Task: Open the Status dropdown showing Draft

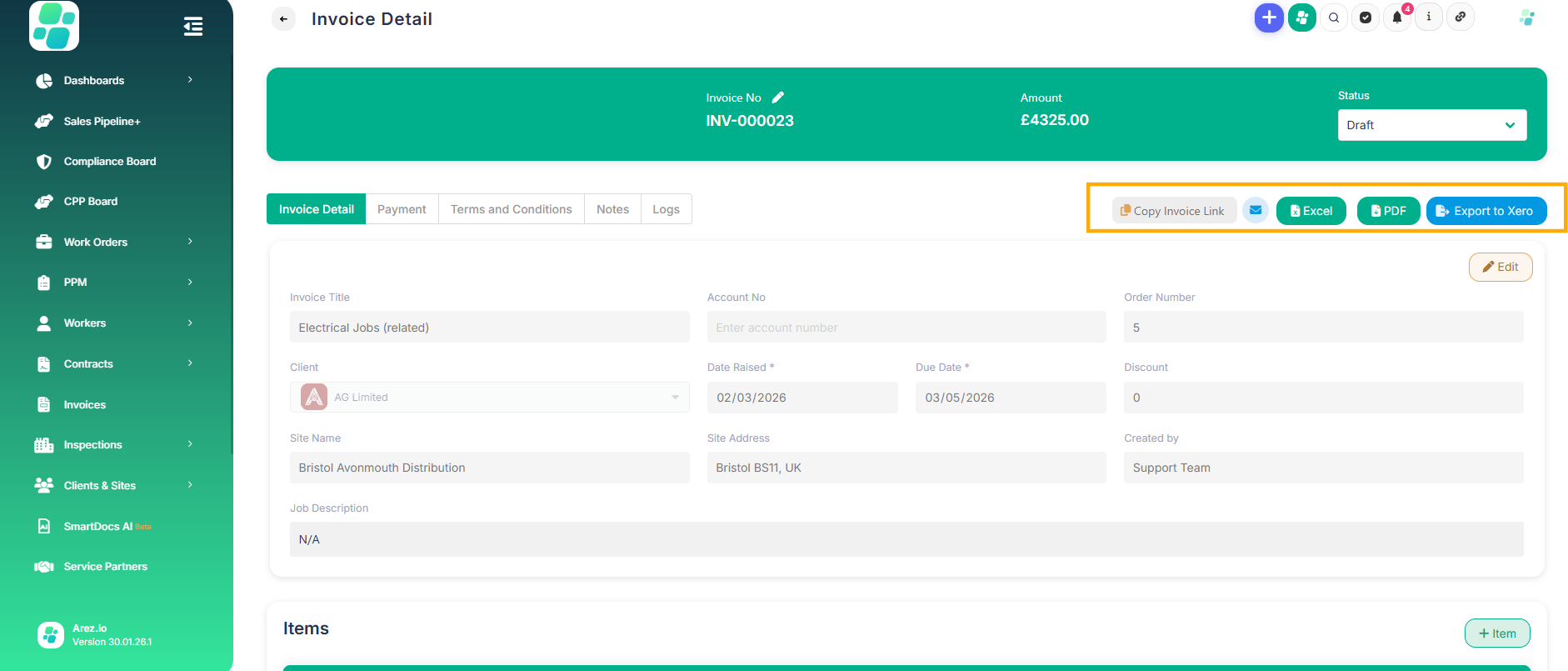Action: [1431, 125]
